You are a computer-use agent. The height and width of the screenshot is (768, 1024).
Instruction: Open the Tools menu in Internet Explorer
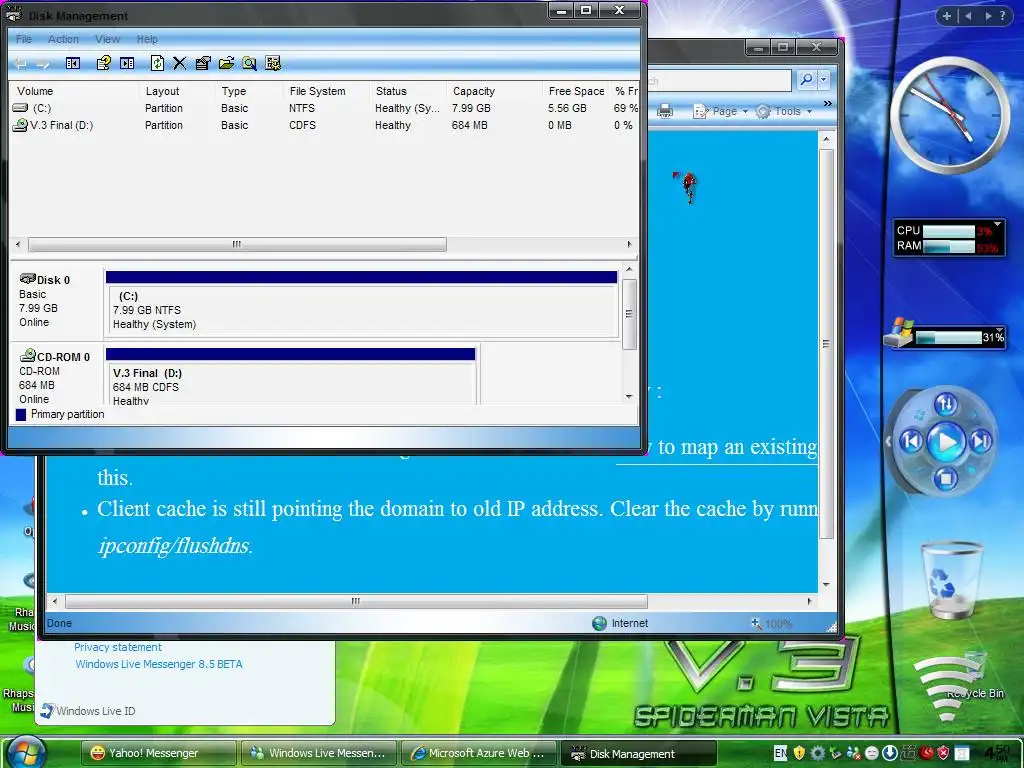click(x=784, y=111)
